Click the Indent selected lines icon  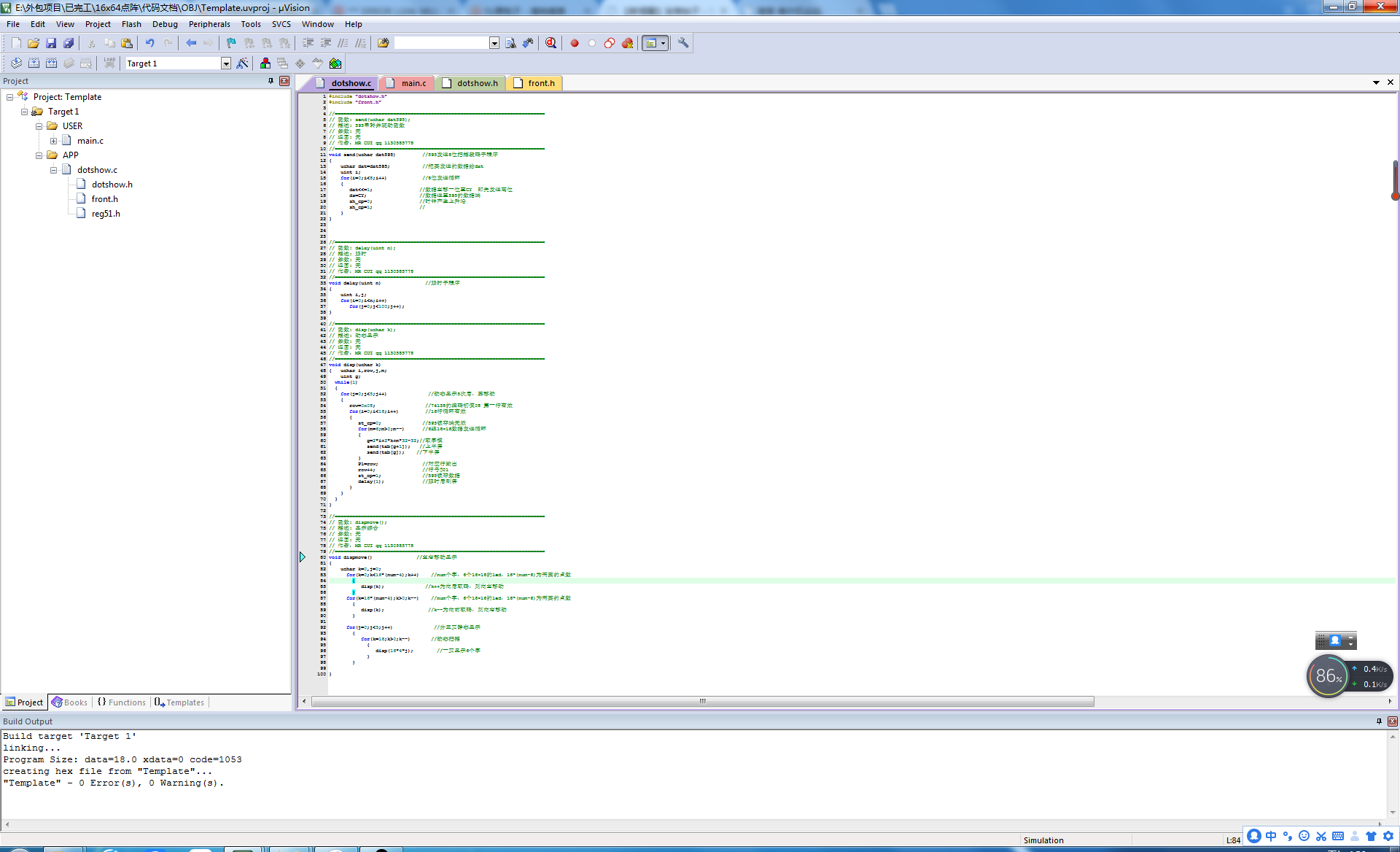click(x=308, y=43)
